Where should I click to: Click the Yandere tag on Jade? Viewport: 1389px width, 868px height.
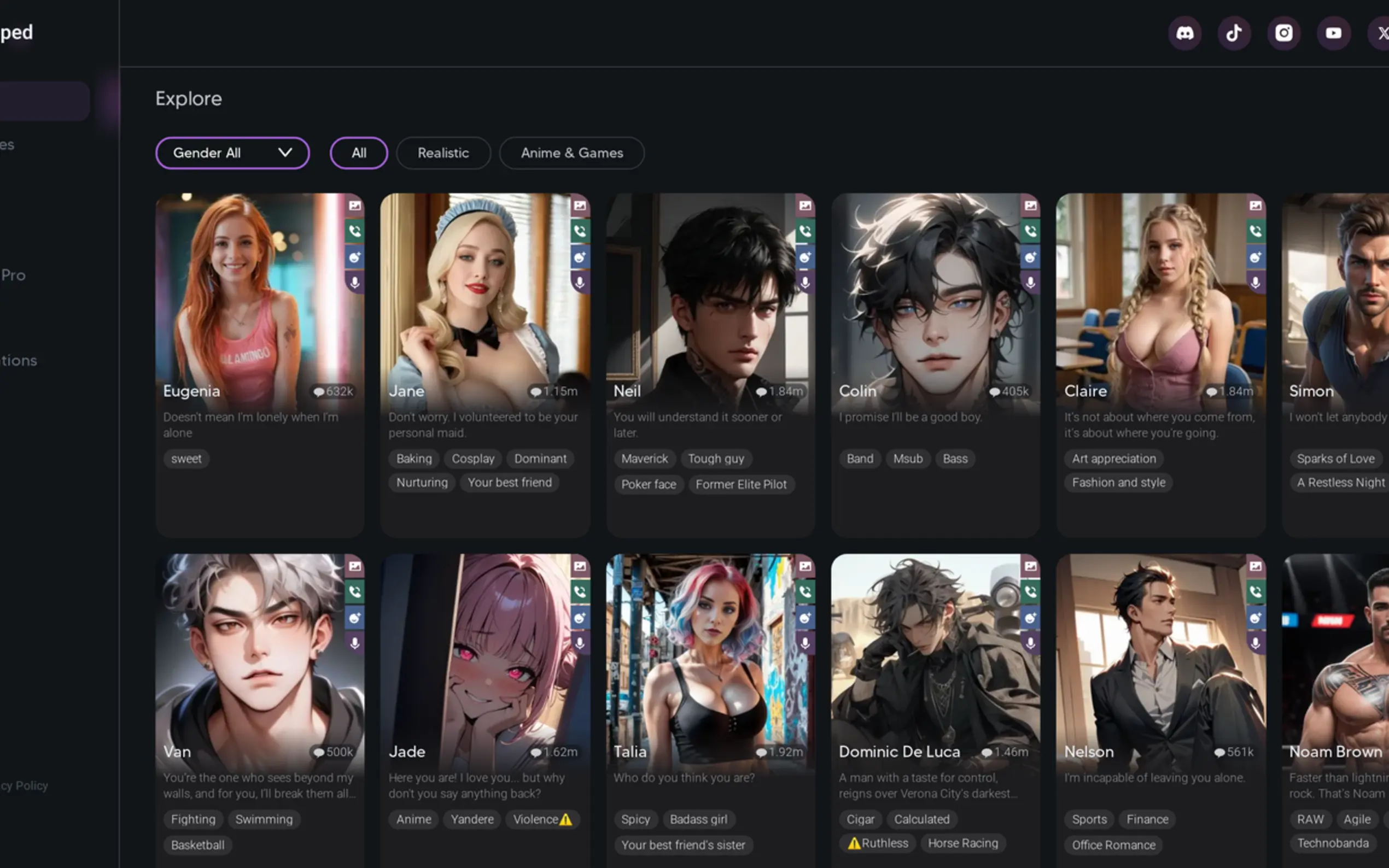(471, 819)
